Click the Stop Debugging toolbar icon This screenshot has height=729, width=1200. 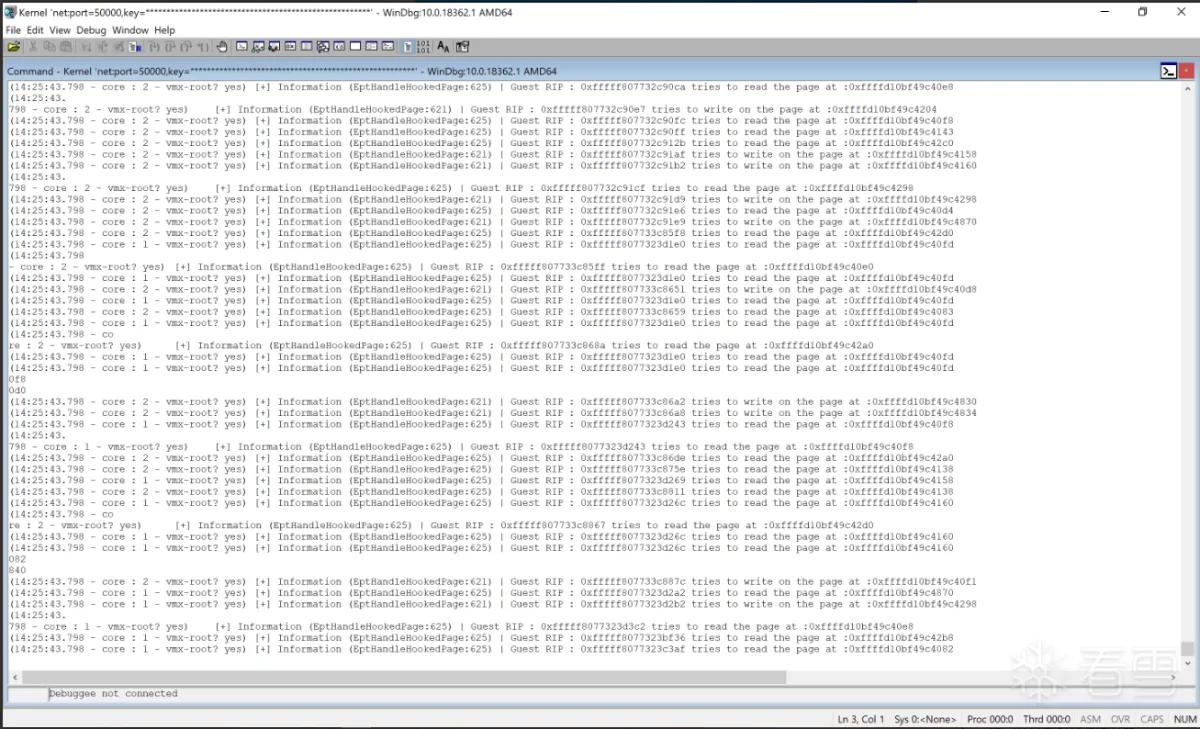pos(118,47)
